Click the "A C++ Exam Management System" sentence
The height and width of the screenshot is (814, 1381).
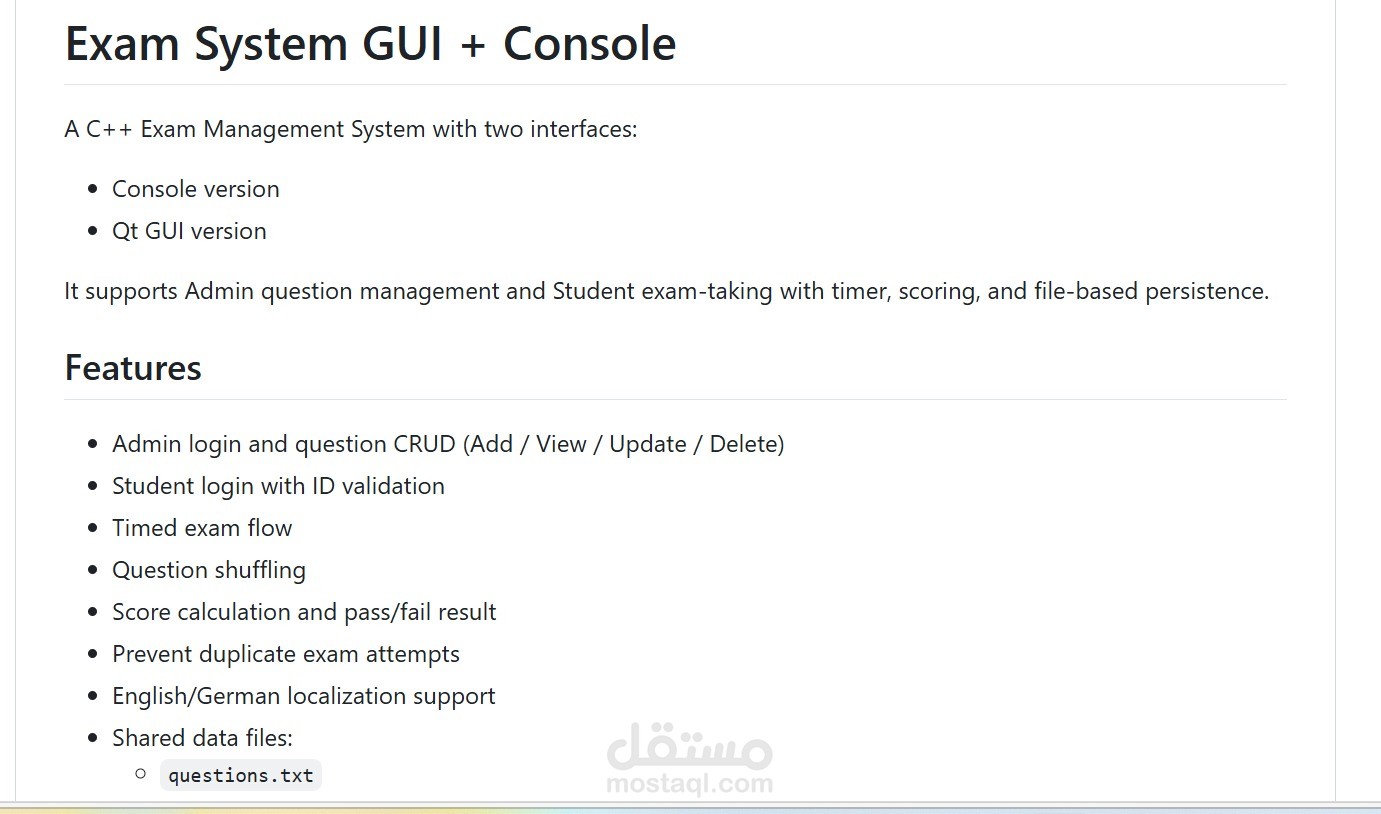pos(351,129)
